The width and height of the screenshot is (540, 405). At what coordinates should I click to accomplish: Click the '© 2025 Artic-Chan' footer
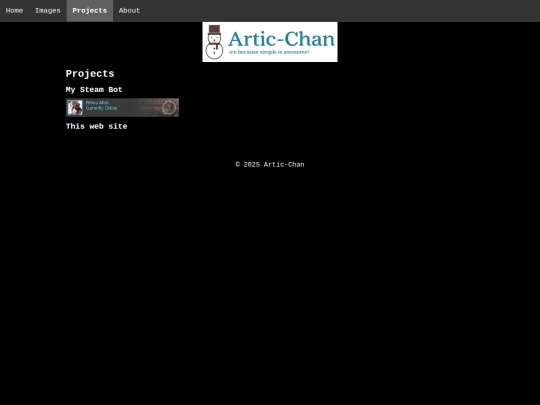click(270, 165)
